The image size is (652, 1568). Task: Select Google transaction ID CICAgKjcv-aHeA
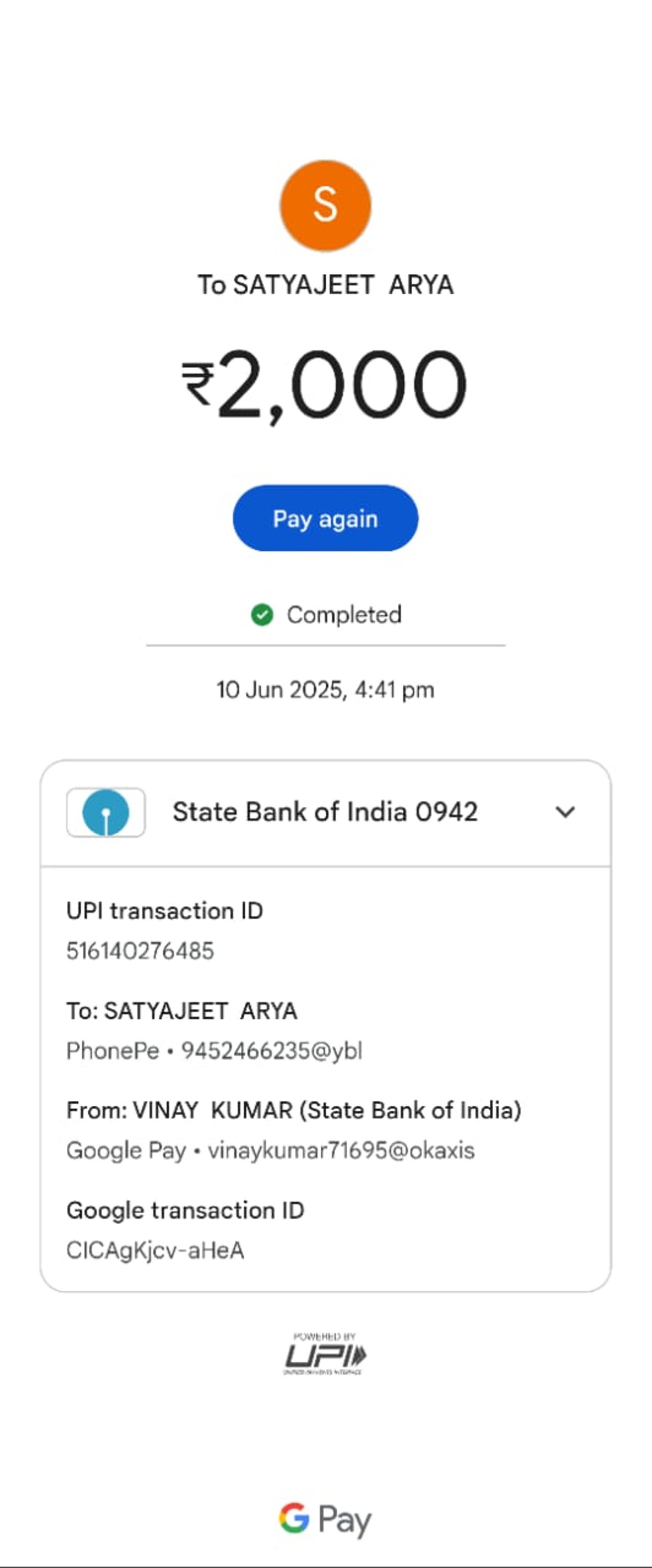click(155, 1250)
